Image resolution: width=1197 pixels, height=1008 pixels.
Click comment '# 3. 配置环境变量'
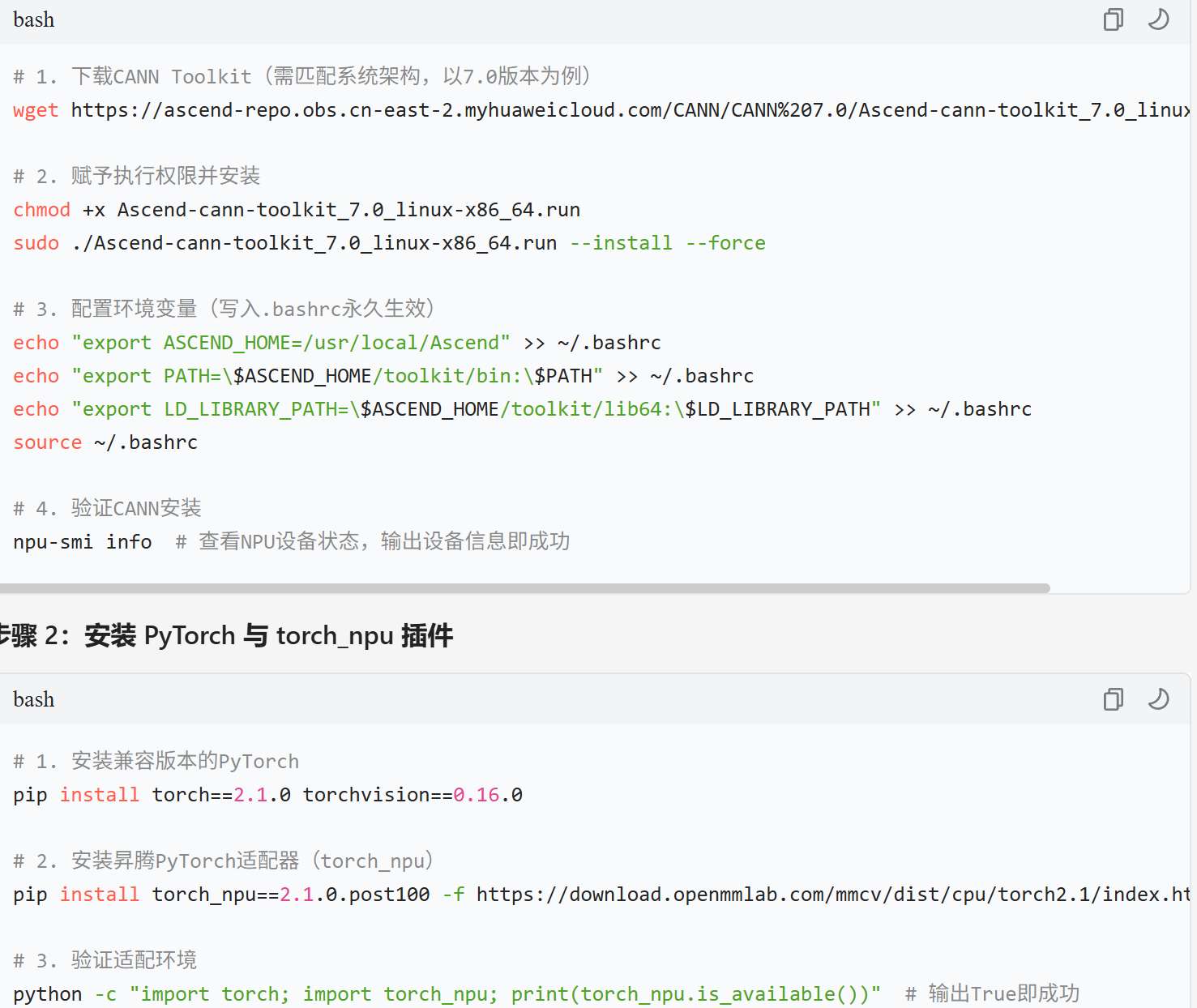coord(224,309)
